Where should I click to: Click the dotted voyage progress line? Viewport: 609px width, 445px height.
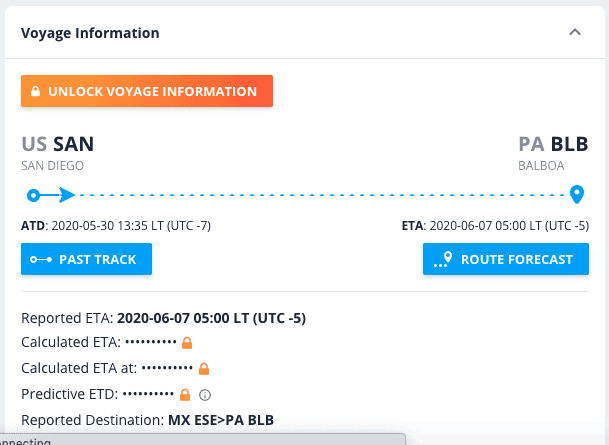click(322, 195)
